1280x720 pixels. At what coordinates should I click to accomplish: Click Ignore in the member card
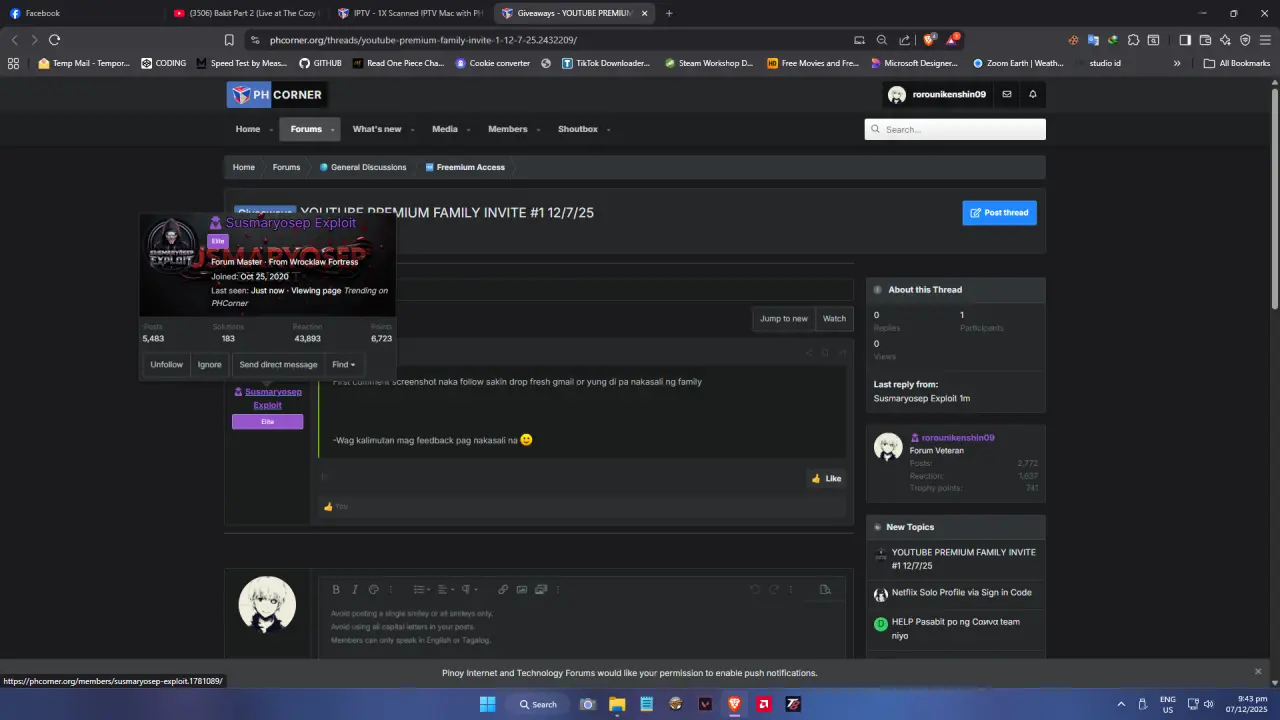point(209,364)
